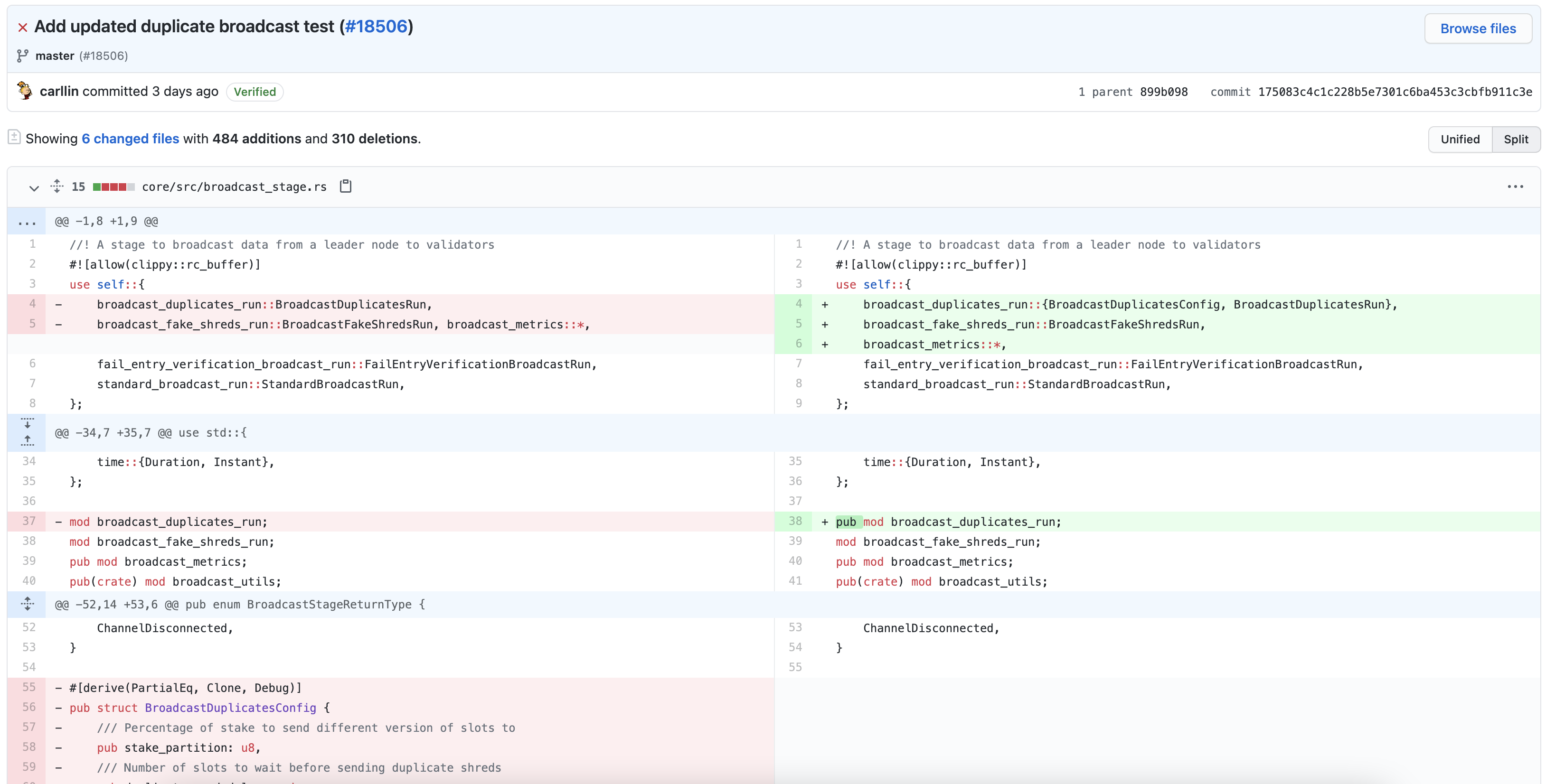Expand all lines before BroadcastStageReturnType hunk
The image size is (1546, 784).
[27, 604]
